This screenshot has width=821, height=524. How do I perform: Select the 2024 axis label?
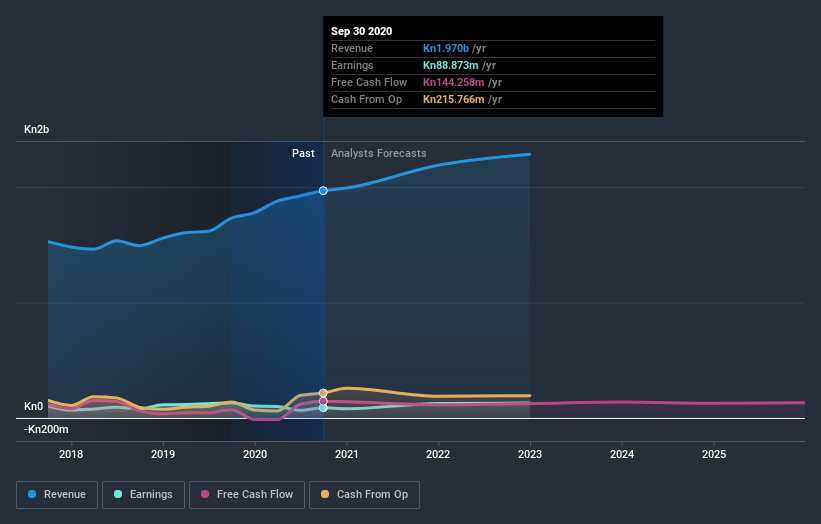click(x=622, y=454)
